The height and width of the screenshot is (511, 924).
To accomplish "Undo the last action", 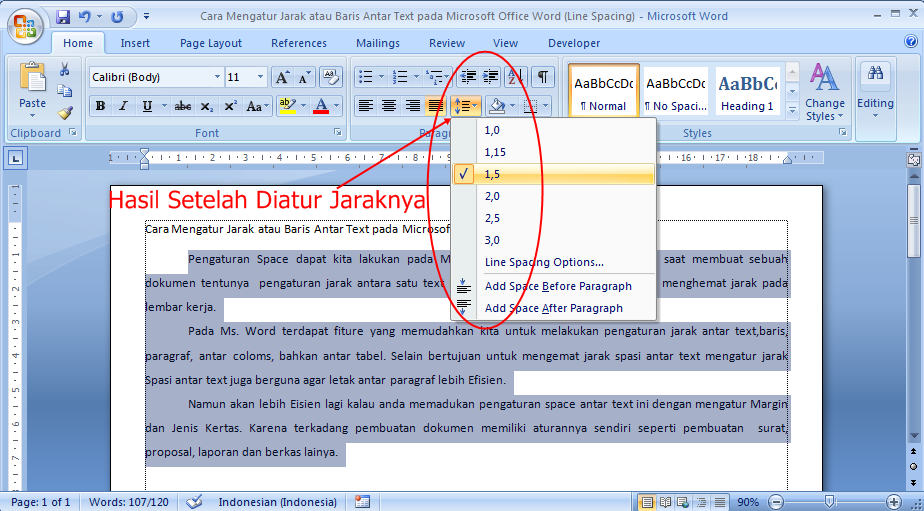I will (85, 17).
